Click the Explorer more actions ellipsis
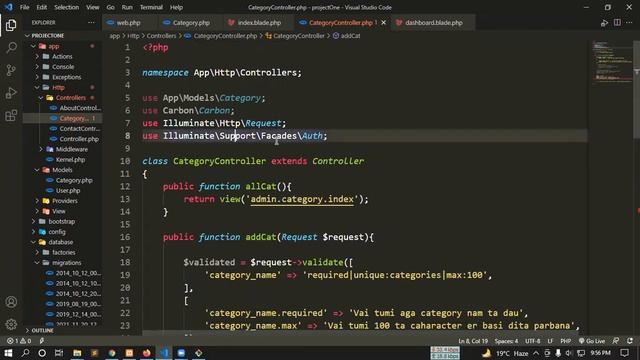This screenshot has width=640, height=360. click(91, 22)
